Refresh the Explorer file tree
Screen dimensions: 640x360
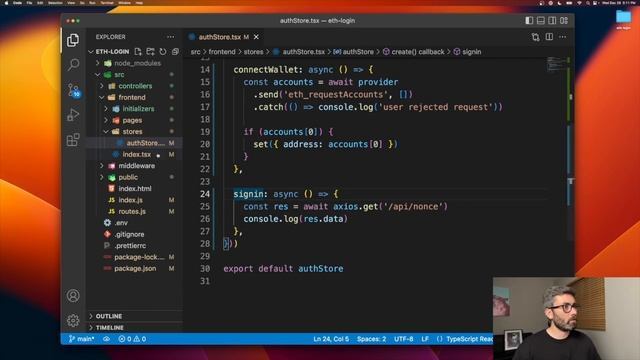(x=163, y=51)
